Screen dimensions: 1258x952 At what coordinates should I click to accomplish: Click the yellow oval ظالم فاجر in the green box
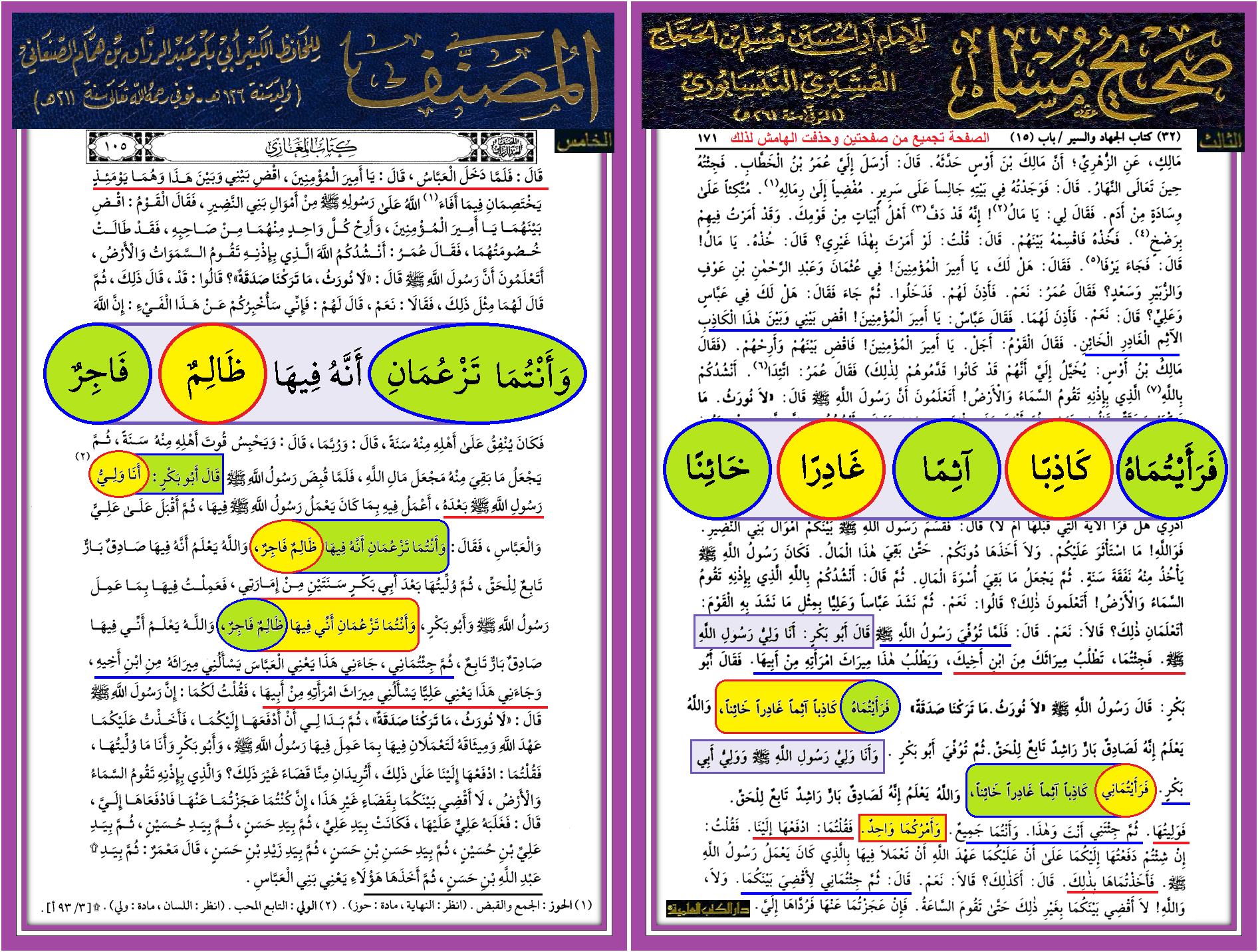[287, 546]
